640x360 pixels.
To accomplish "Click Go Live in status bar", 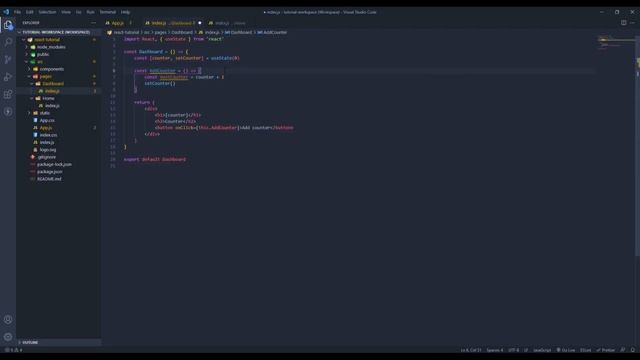I will (x=566, y=350).
